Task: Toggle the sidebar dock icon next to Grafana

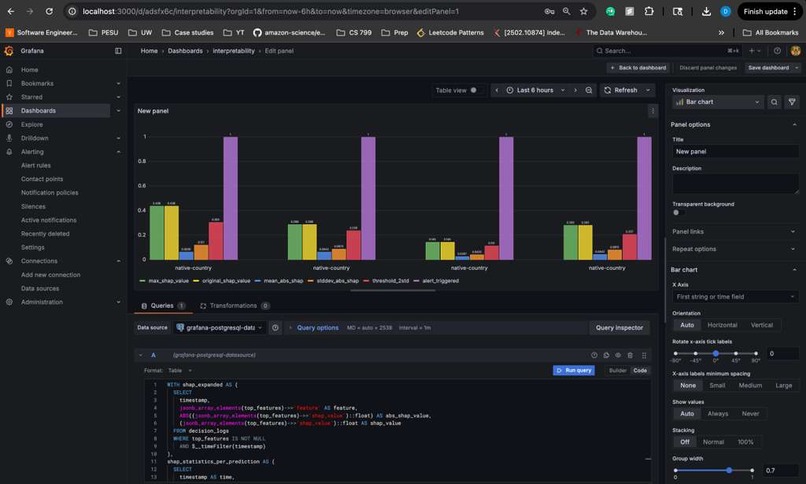Action: coord(118,51)
